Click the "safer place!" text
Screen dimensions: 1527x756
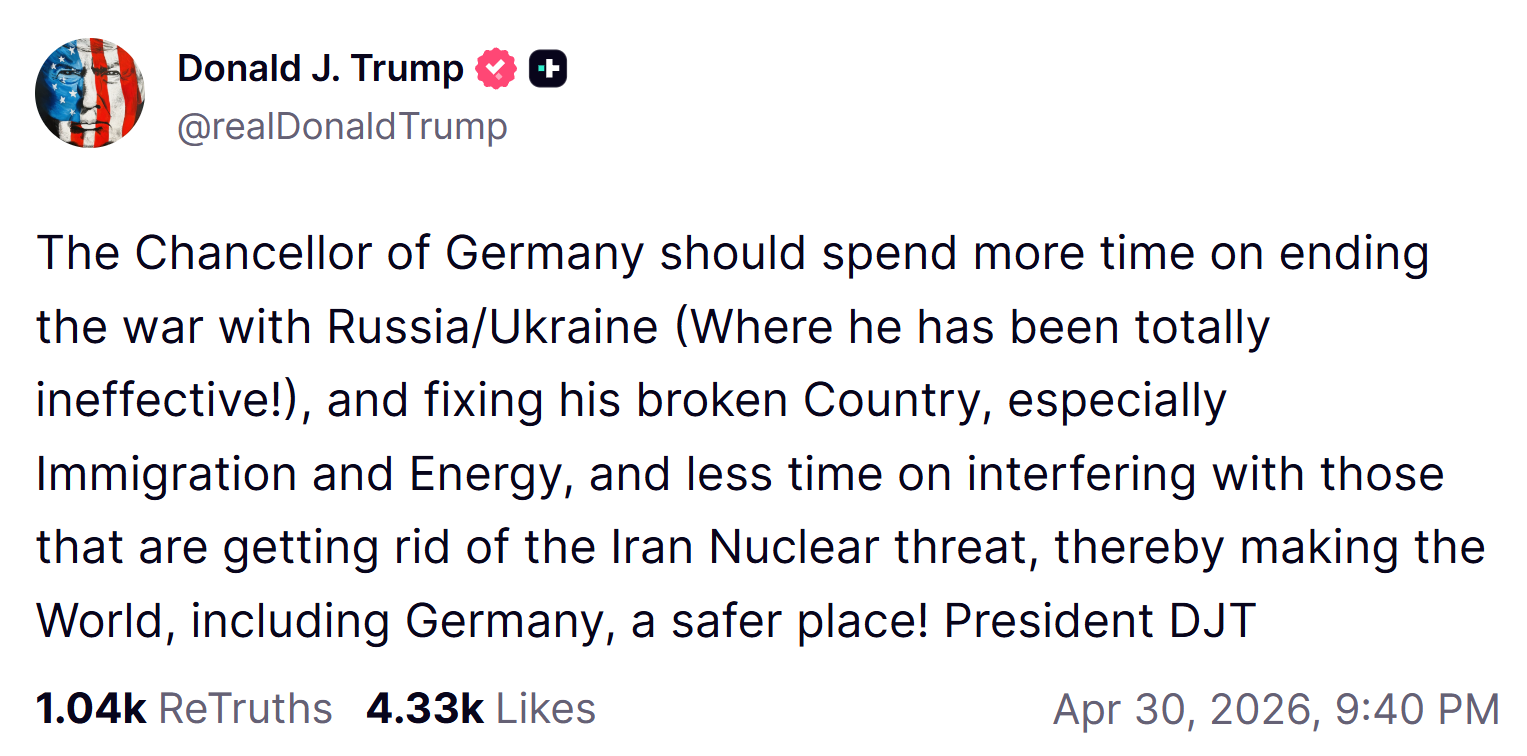(801, 621)
